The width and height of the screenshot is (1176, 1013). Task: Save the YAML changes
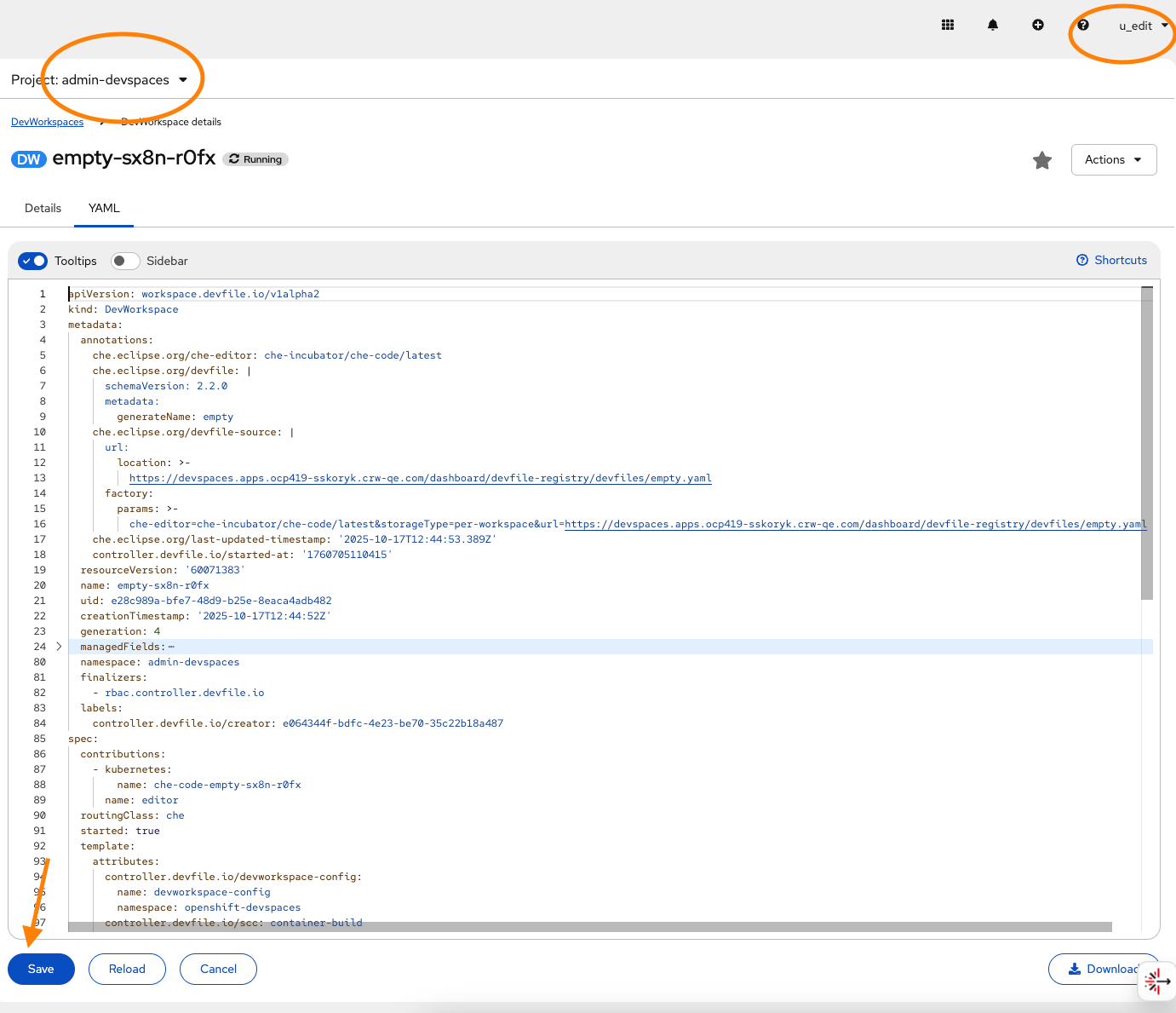click(x=41, y=970)
